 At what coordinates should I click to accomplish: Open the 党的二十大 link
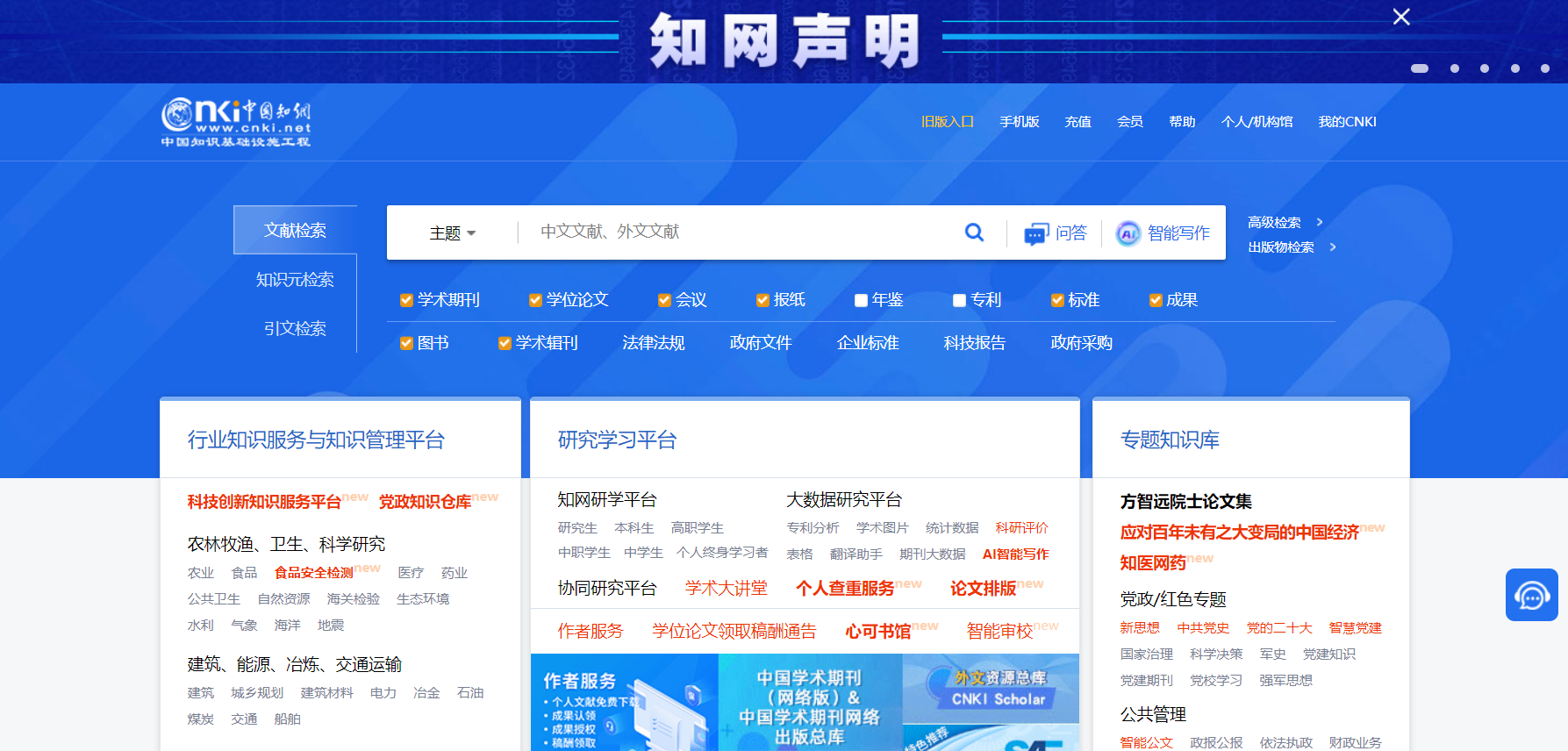[1279, 628]
